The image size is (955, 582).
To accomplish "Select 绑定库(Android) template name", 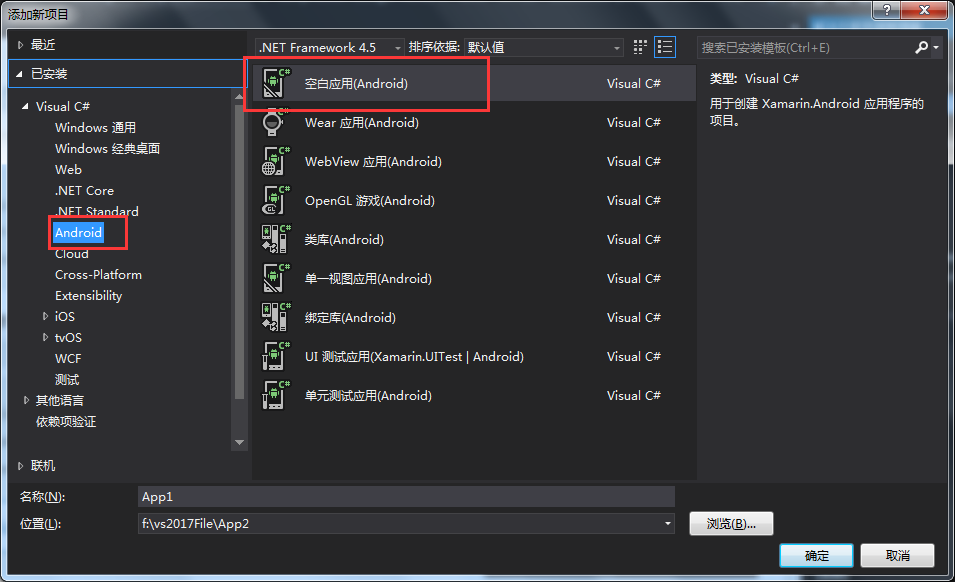I will pyautogui.click(x=350, y=317).
